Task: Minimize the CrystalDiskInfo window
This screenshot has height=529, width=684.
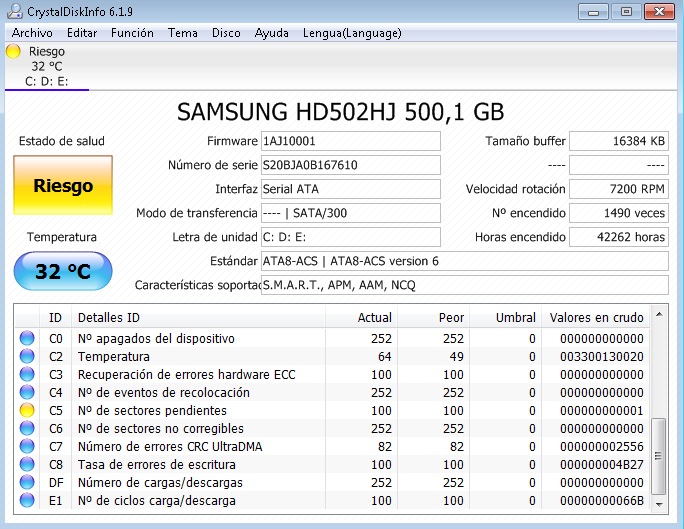Action: [x=593, y=11]
